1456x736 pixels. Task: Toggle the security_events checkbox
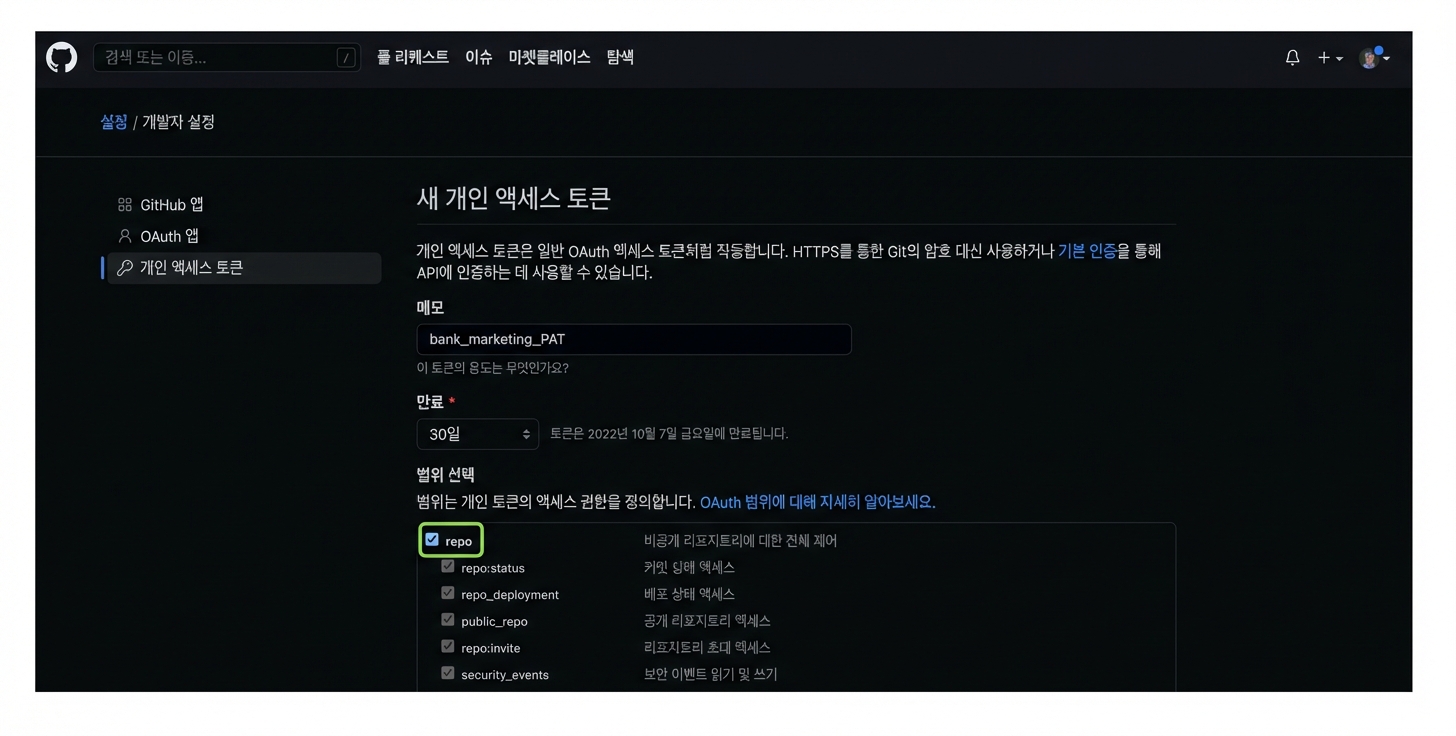click(x=448, y=673)
